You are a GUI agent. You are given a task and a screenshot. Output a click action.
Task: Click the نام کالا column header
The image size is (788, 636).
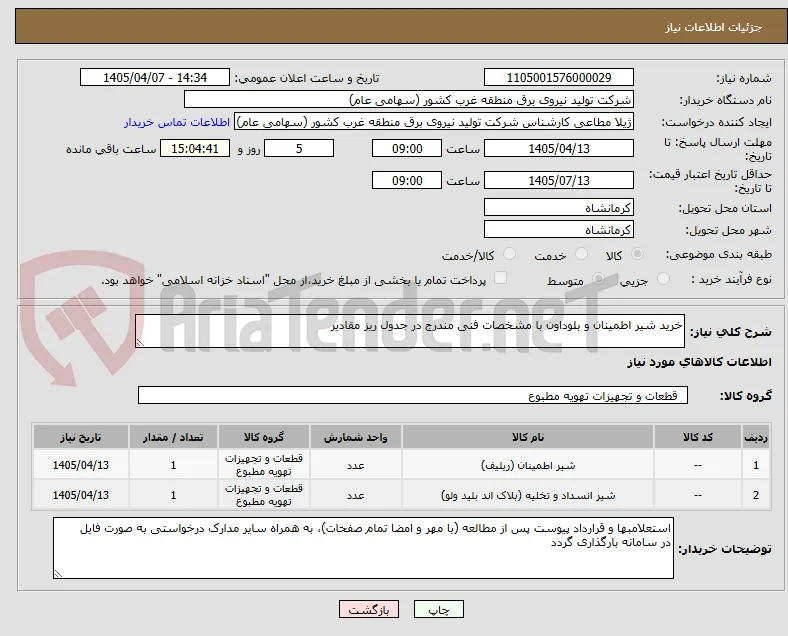(x=528, y=437)
